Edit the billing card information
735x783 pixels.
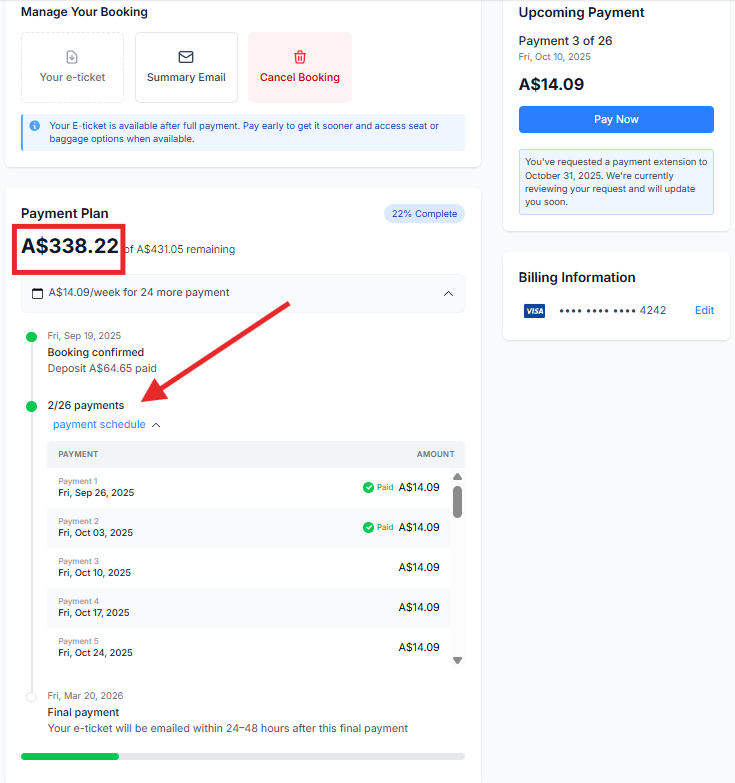(x=704, y=310)
